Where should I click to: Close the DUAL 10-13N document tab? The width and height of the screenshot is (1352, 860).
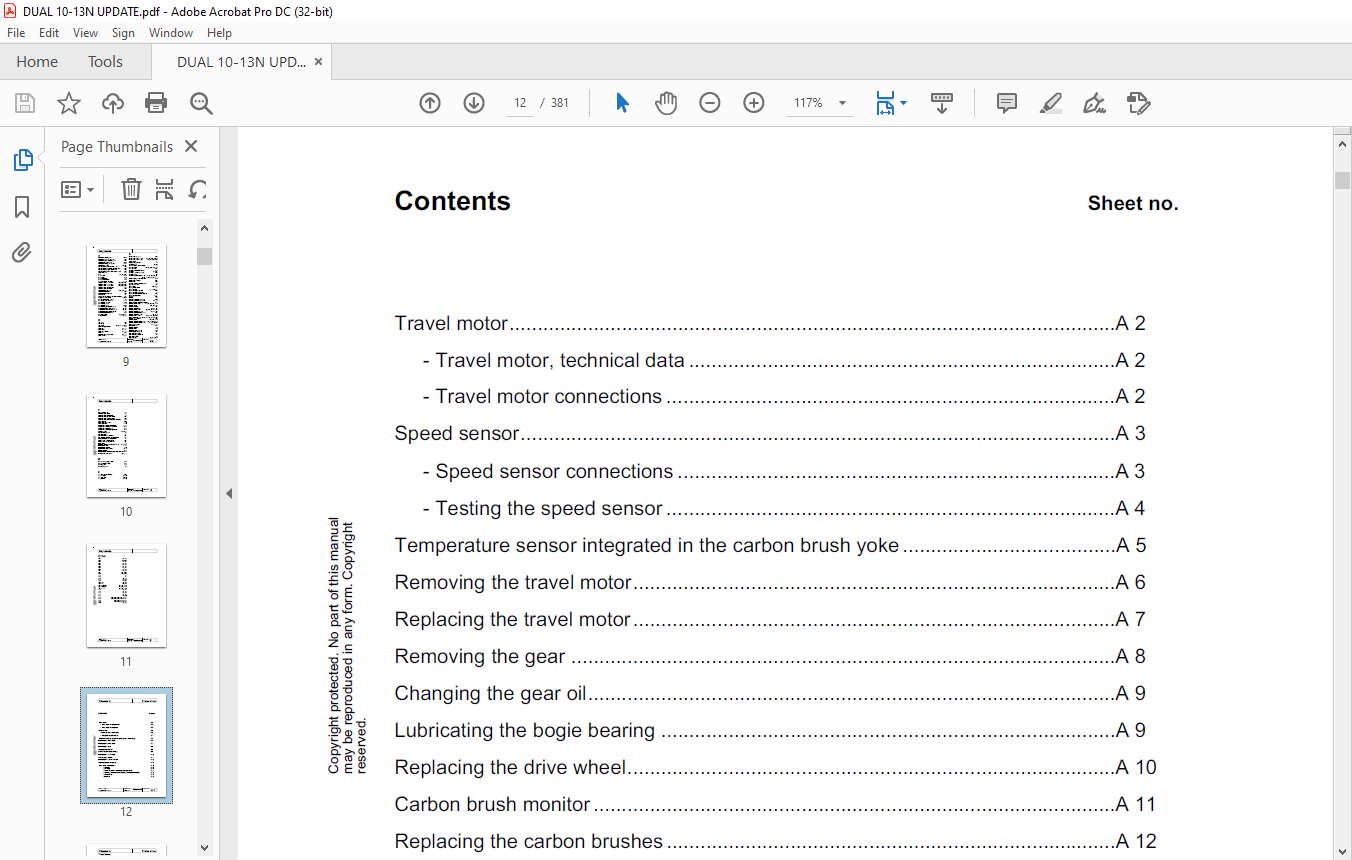point(319,62)
